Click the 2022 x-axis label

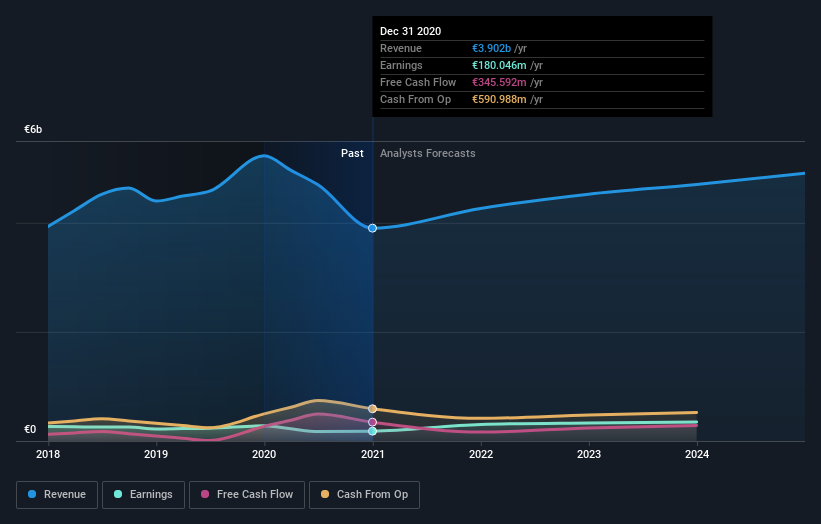(481, 454)
